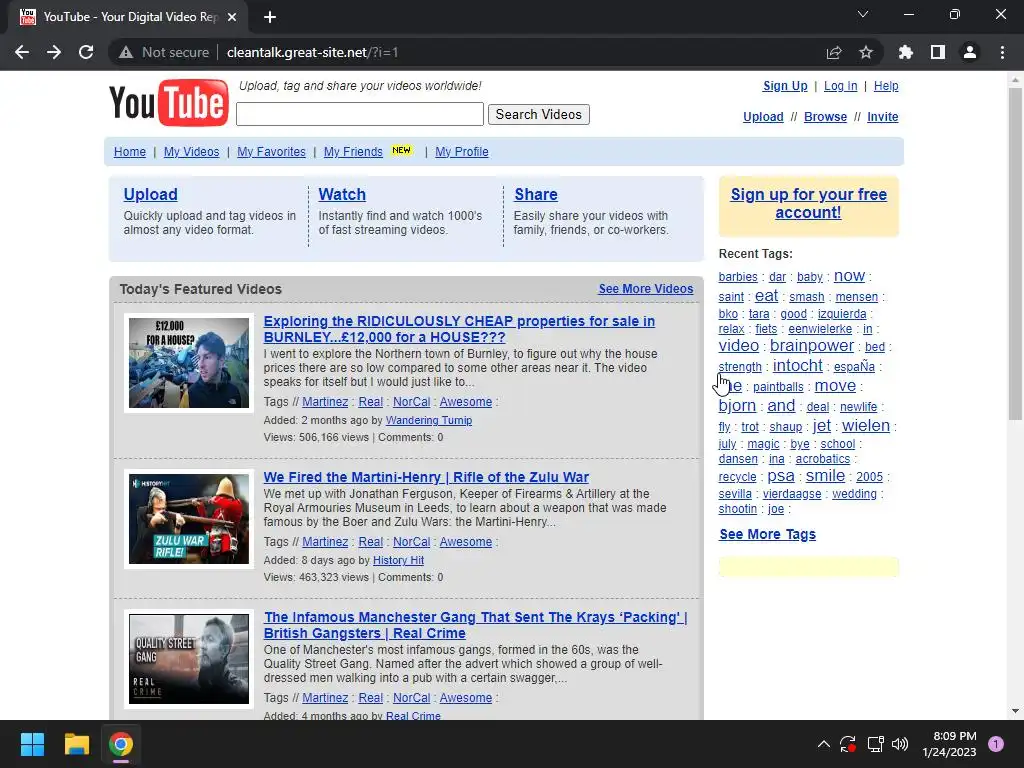Open volume speaker tray icon
This screenshot has width=1024, height=768.
click(x=900, y=744)
